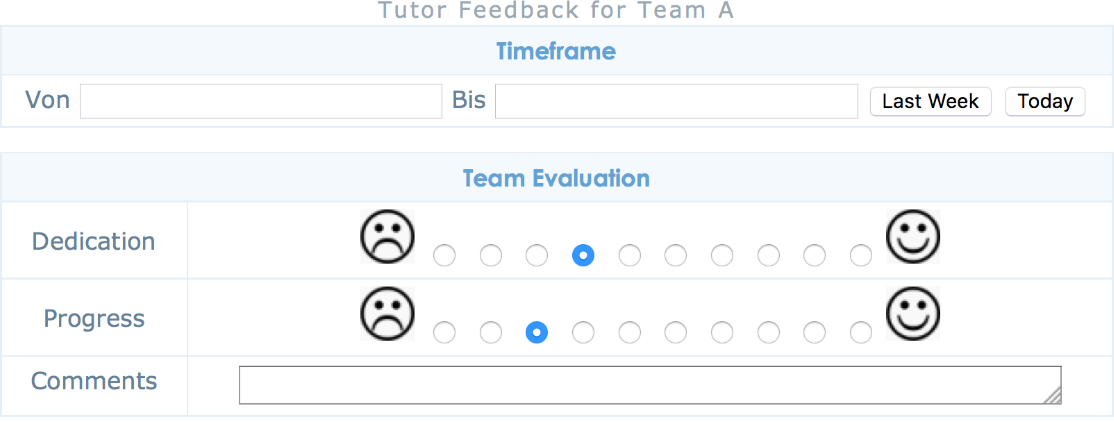This screenshot has height=422, width=1114.
Task: Click the Last Week button
Action: (931, 102)
